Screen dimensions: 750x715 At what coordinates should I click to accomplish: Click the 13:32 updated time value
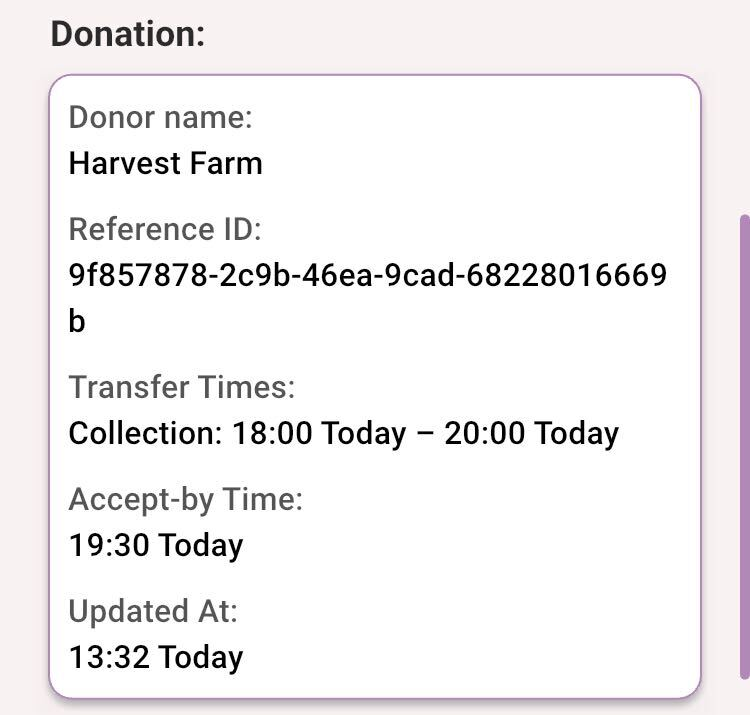109,657
